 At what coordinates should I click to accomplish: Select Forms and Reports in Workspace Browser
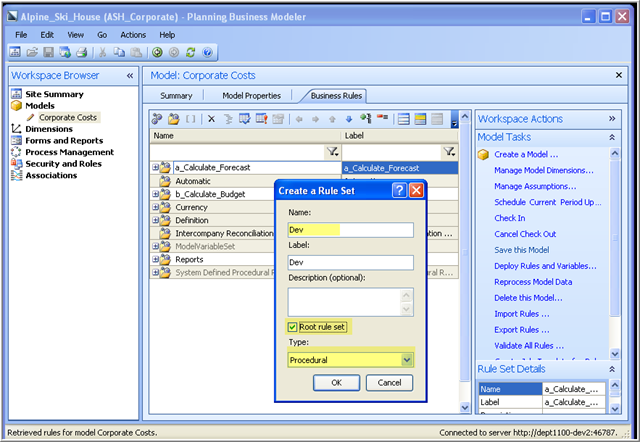(64, 141)
